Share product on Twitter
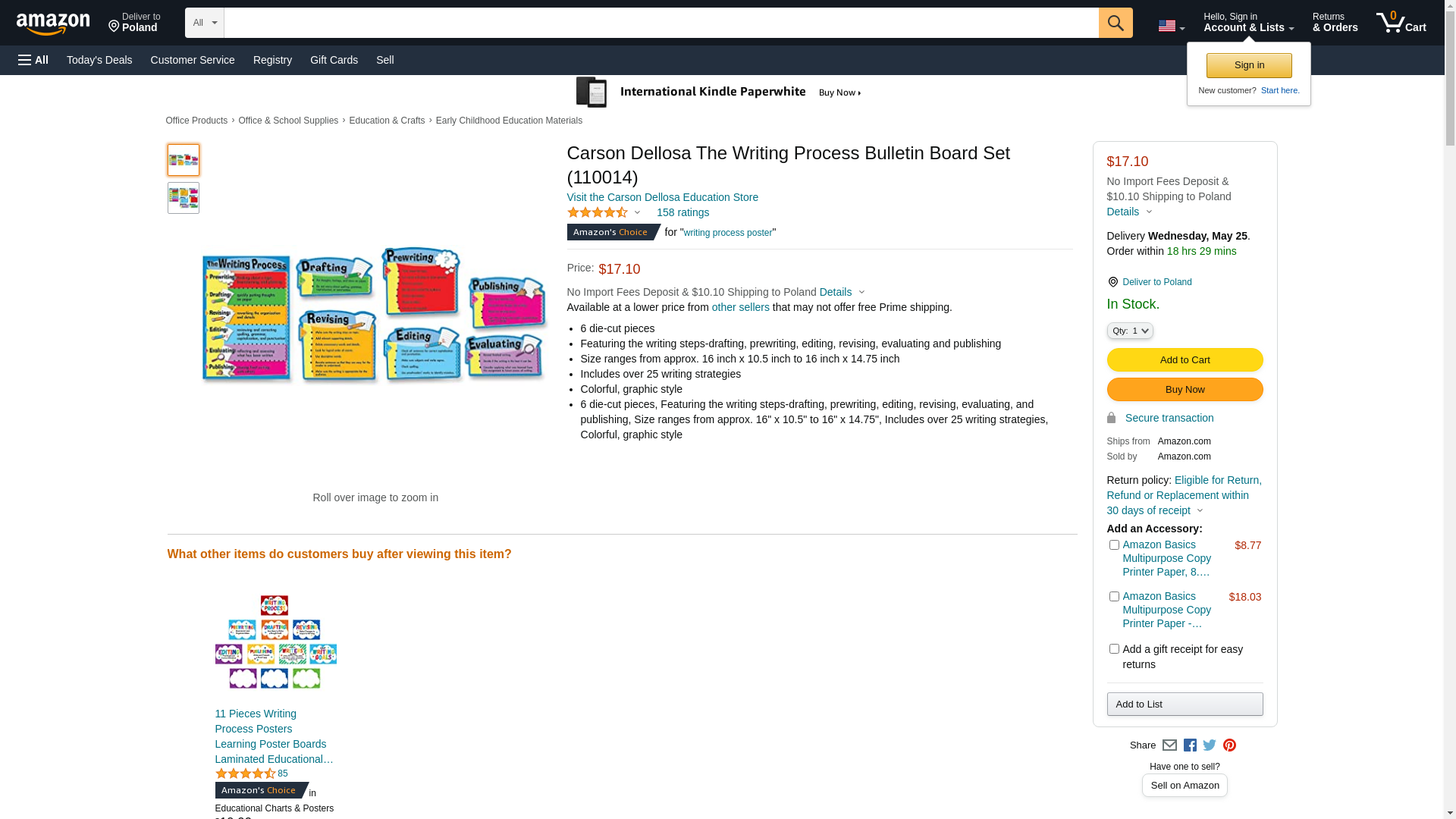This screenshot has height=819, width=1456. [x=1210, y=745]
